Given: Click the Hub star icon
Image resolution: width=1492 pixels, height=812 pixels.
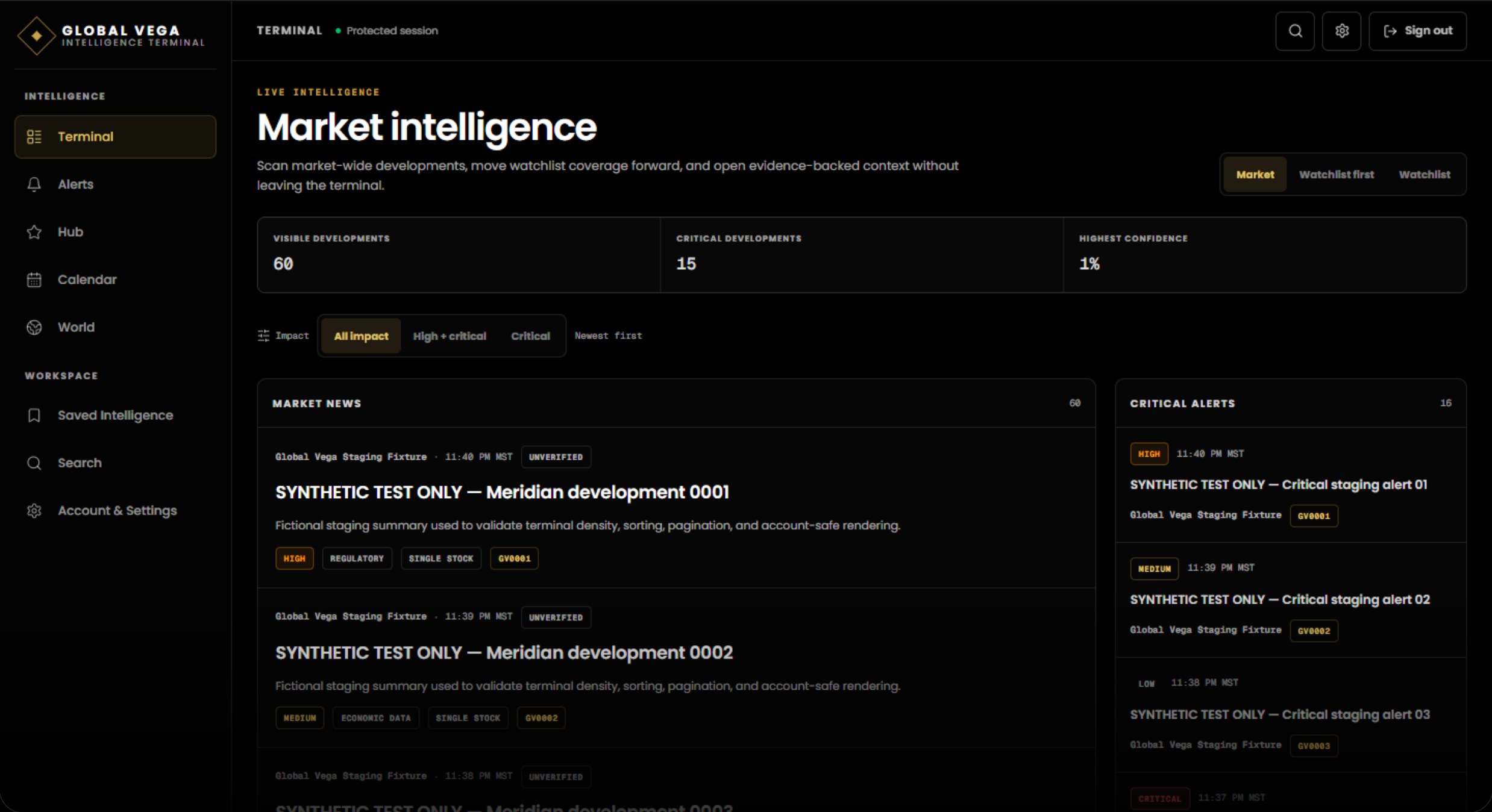Looking at the screenshot, I should (34, 232).
